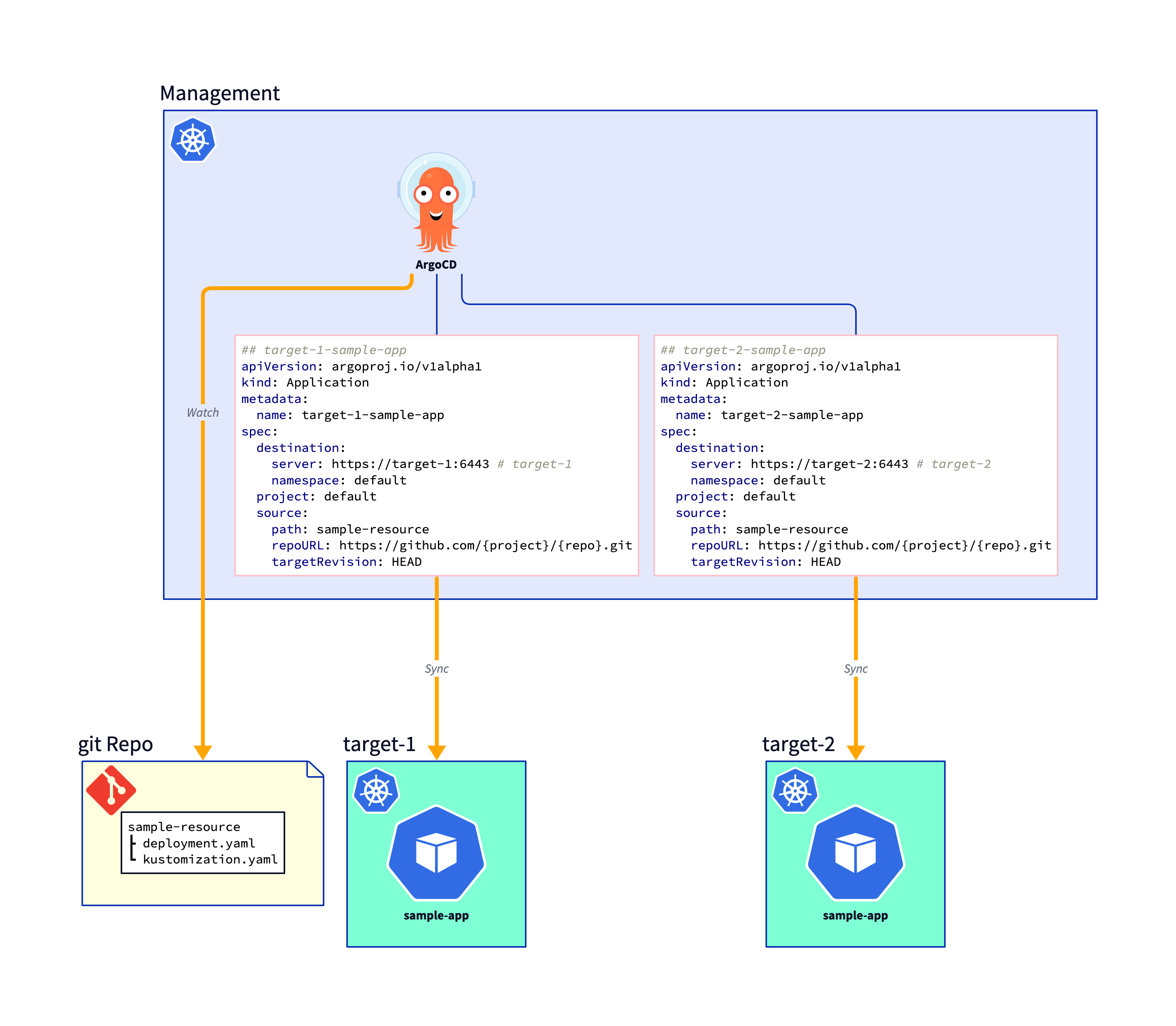Select the kustomization.yaml file entry

(210, 860)
